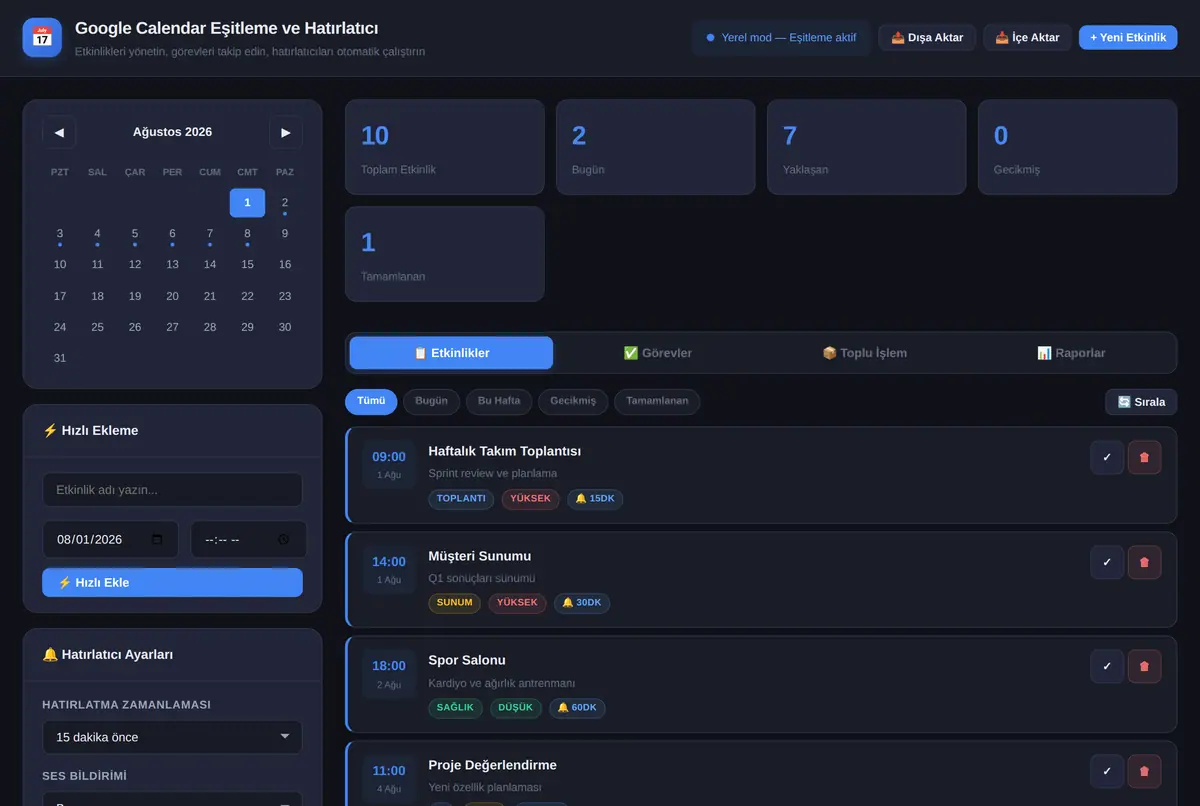
Task: Click the 15DK reminder badge
Action: coord(595,498)
